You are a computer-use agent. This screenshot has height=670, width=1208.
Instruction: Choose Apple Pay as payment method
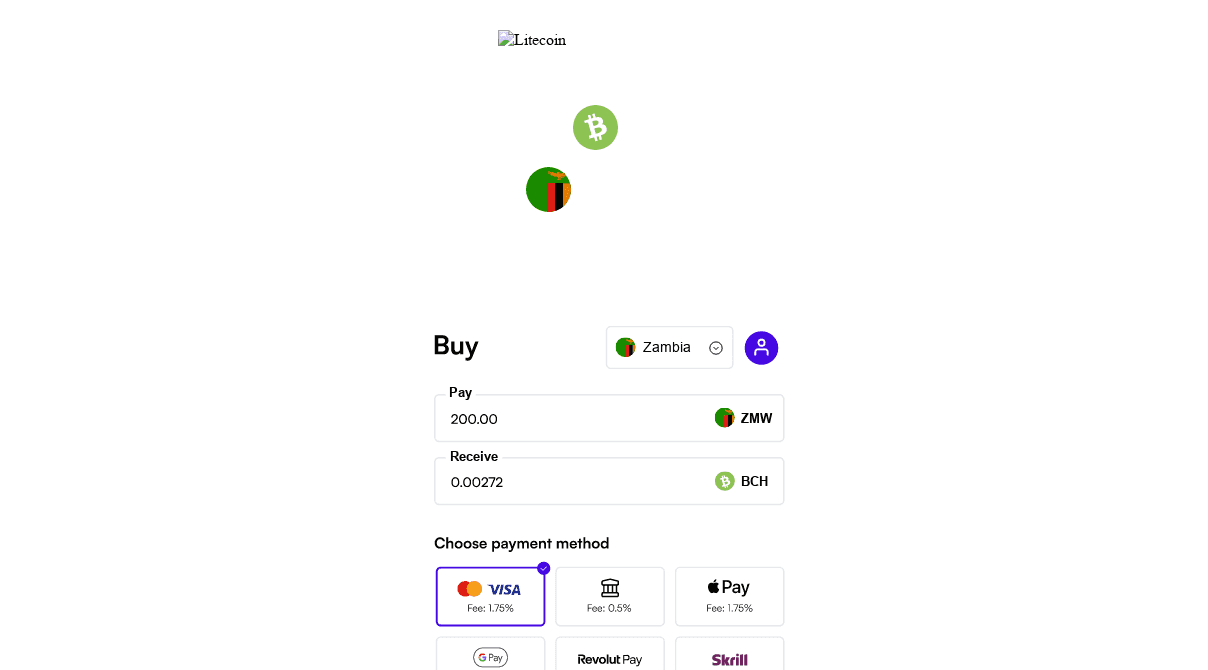(729, 596)
